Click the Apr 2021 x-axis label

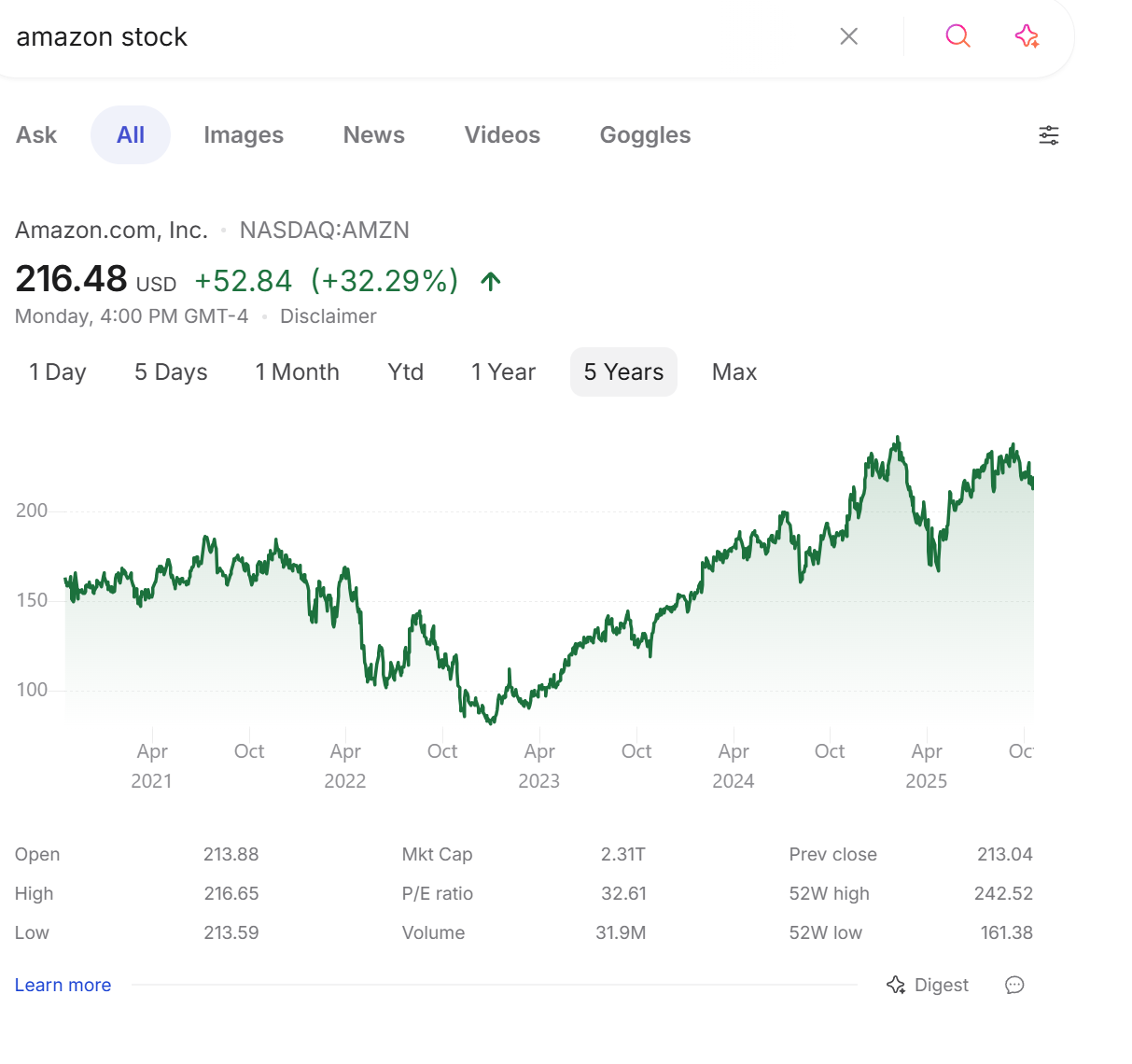[x=152, y=765]
